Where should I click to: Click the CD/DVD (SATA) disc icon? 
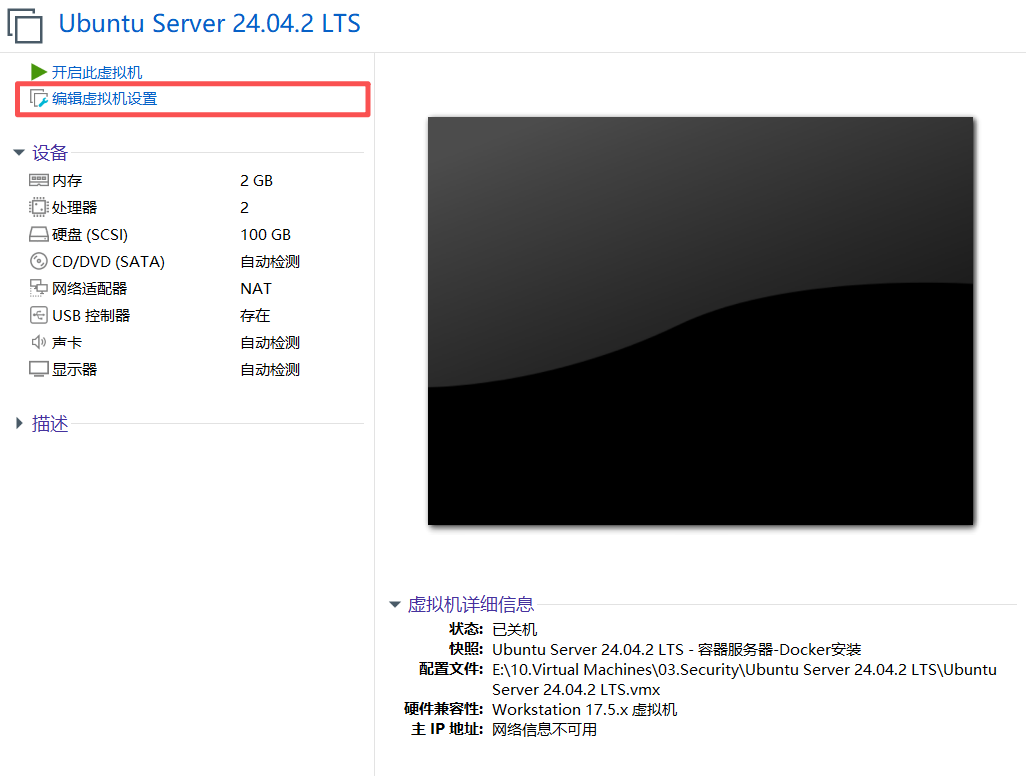39,261
